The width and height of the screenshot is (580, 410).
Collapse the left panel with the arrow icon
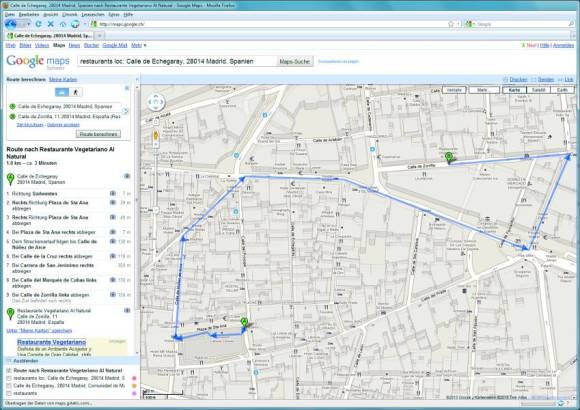click(137, 79)
